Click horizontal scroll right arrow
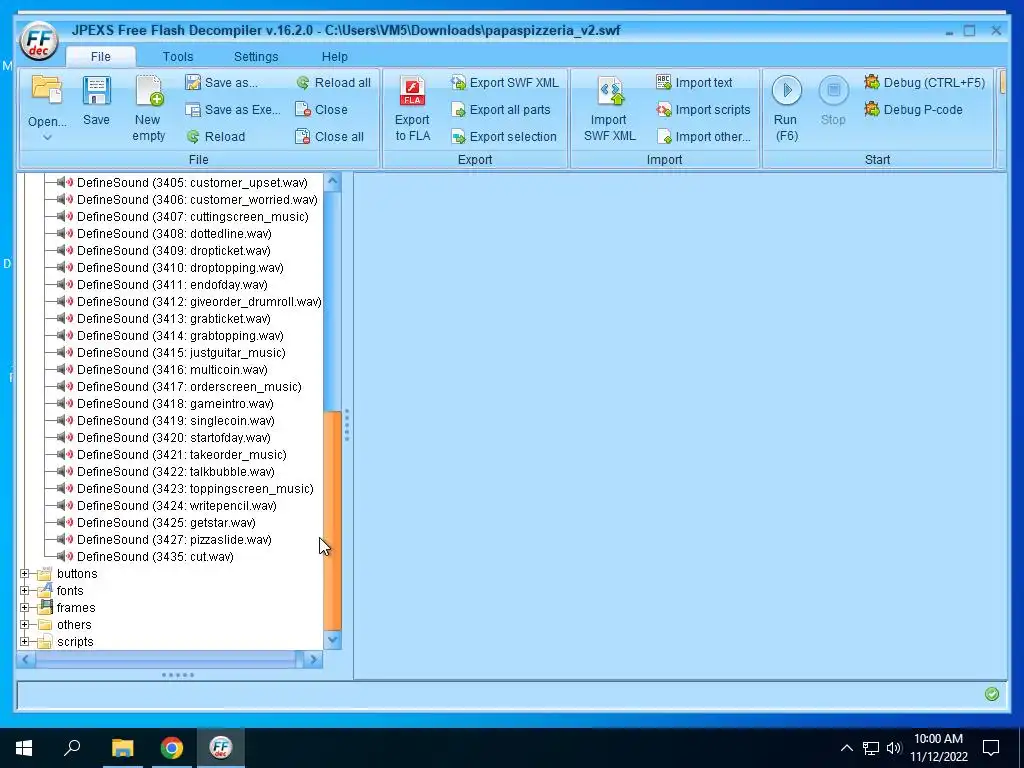Viewport: 1024px width, 768px height. [x=313, y=660]
